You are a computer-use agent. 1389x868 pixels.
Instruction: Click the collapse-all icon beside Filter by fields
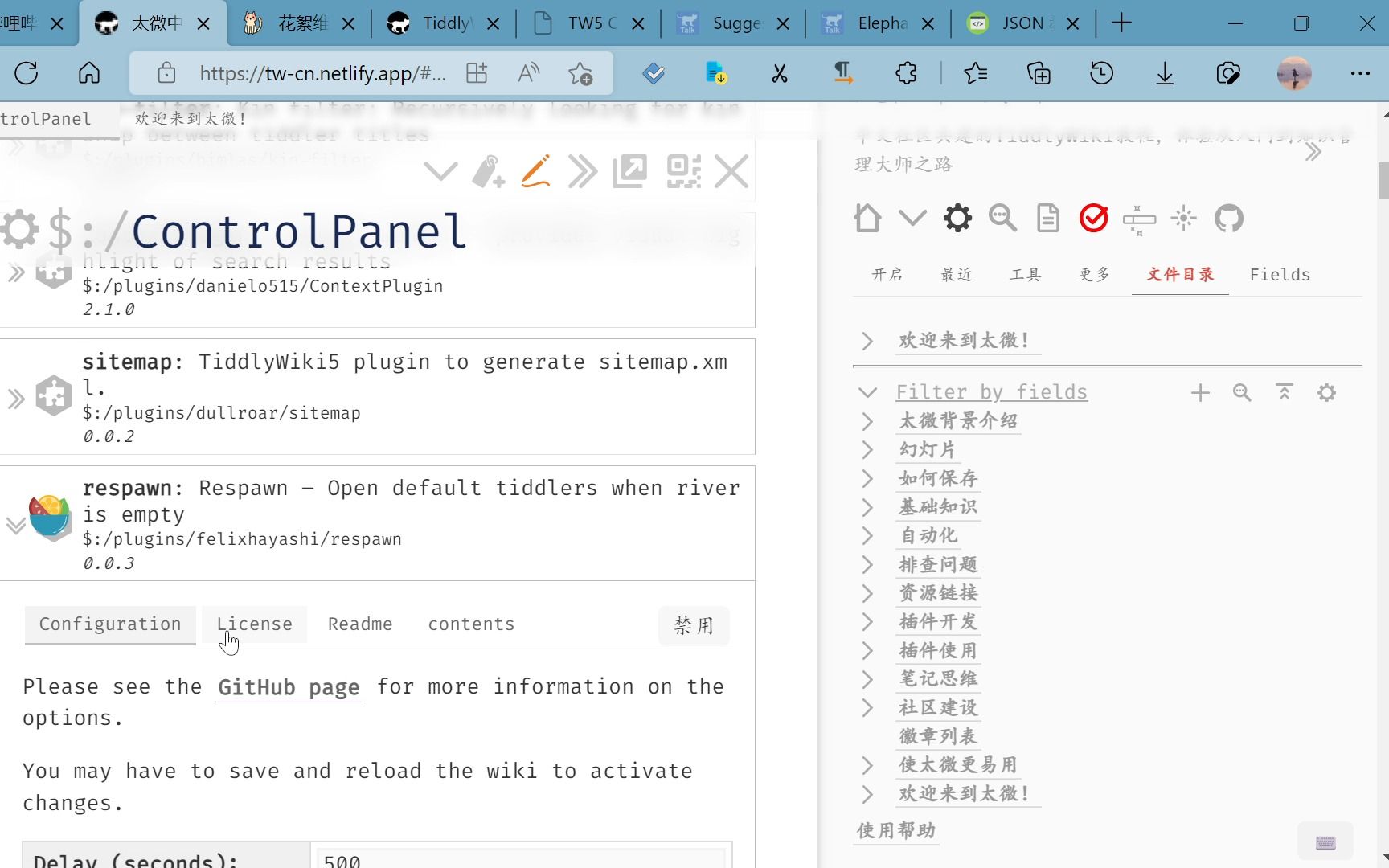tap(1285, 392)
